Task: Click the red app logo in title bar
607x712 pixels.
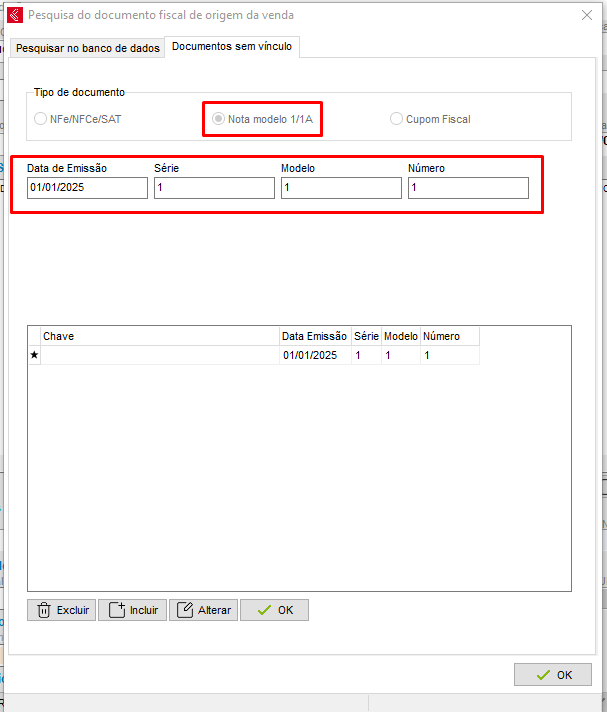Action: click(15, 15)
